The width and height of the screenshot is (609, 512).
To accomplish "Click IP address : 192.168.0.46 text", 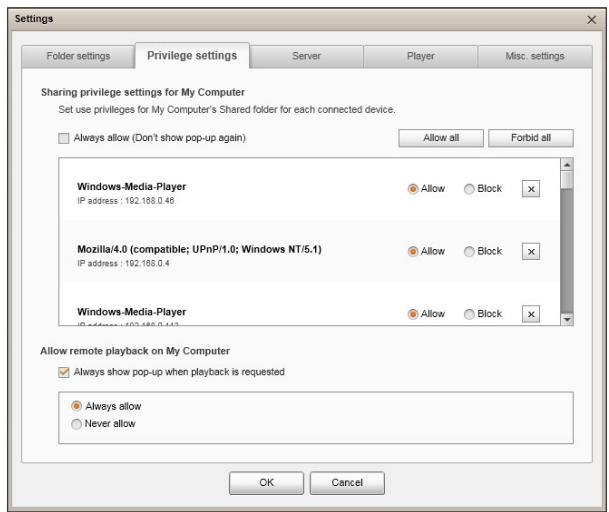I will click(x=125, y=201).
